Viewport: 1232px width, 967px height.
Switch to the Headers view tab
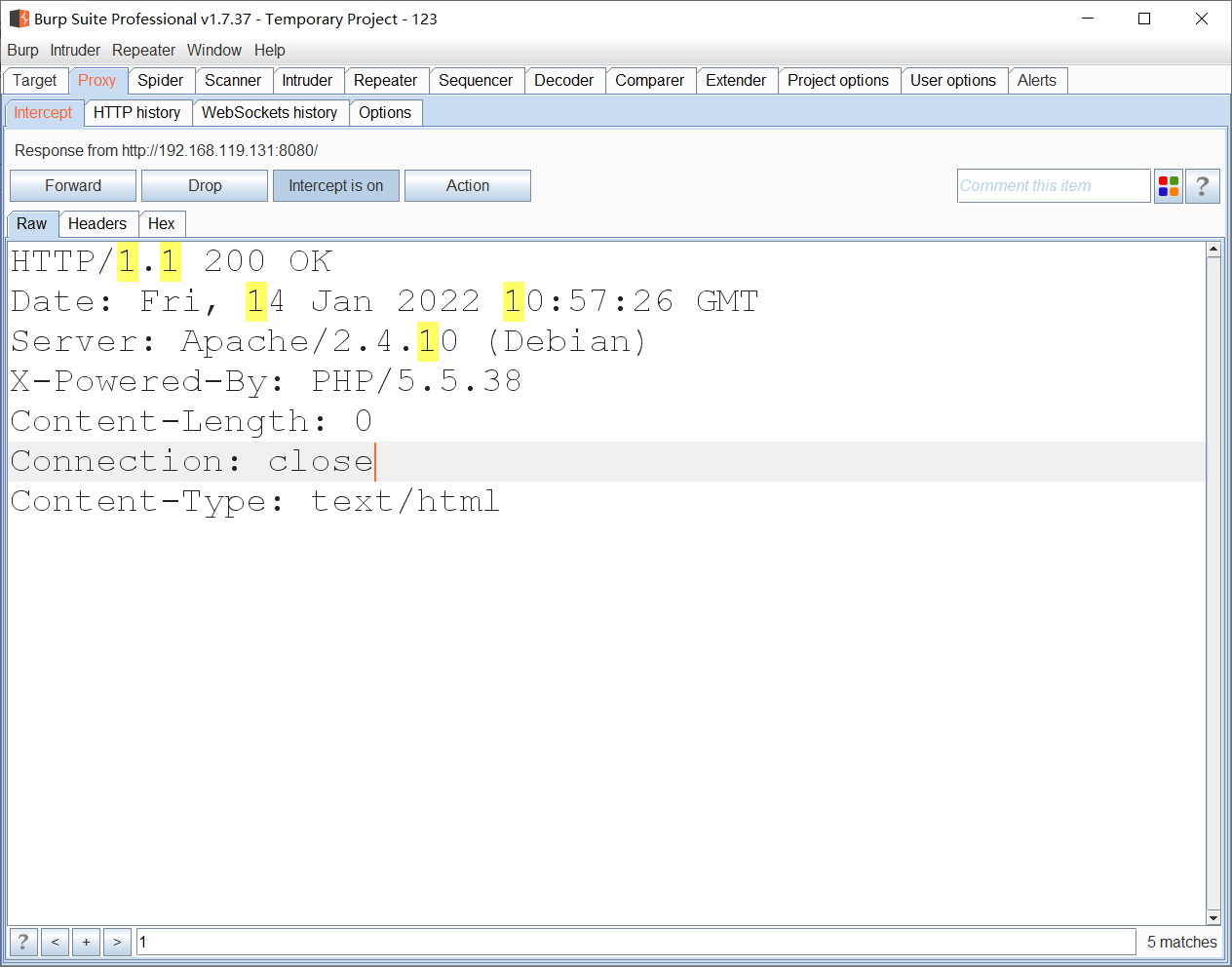point(97,224)
